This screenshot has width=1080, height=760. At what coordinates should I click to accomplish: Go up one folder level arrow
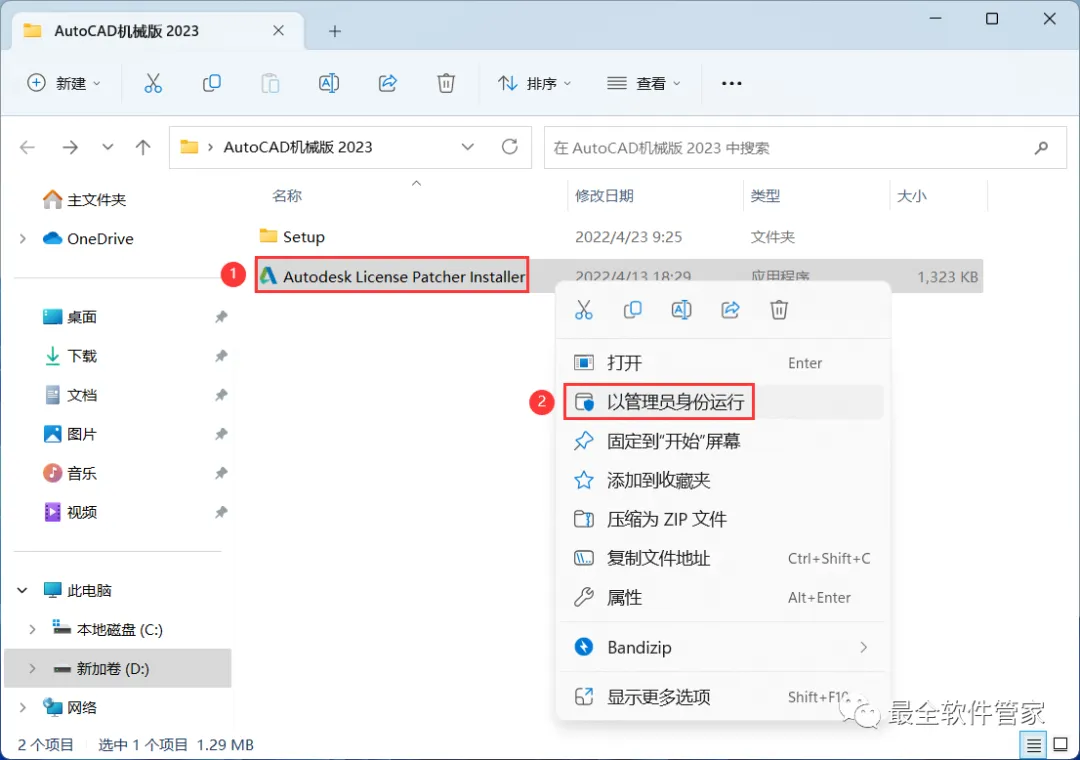pyautogui.click(x=143, y=147)
